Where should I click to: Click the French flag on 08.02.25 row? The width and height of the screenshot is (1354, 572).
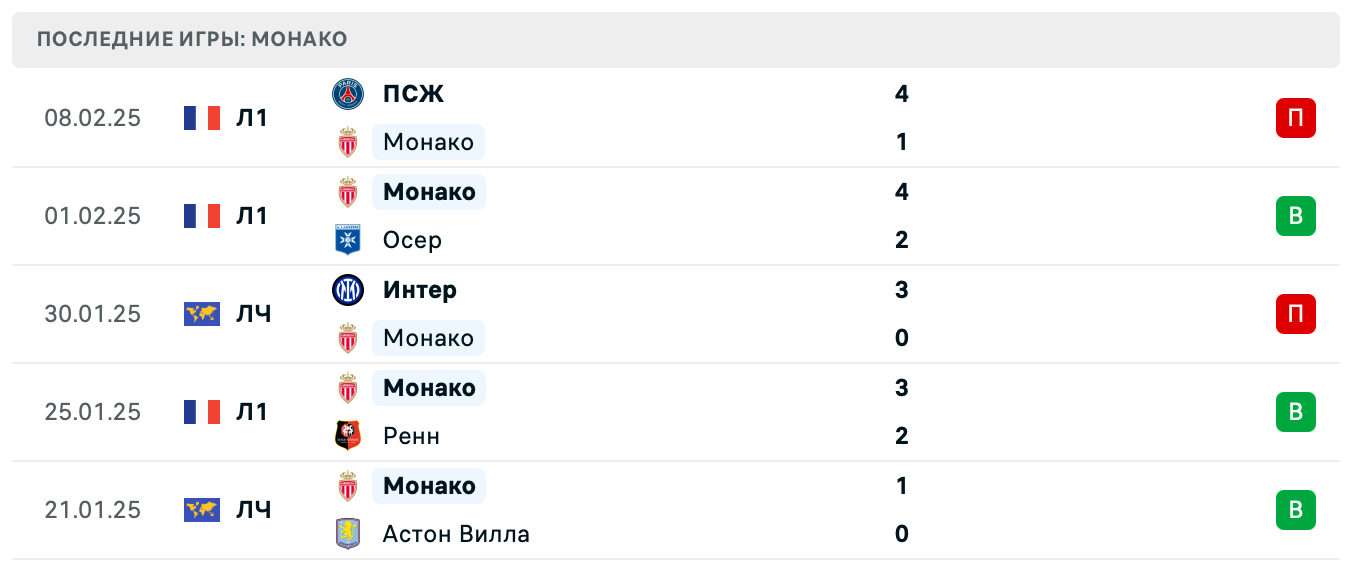tap(202, 118)
